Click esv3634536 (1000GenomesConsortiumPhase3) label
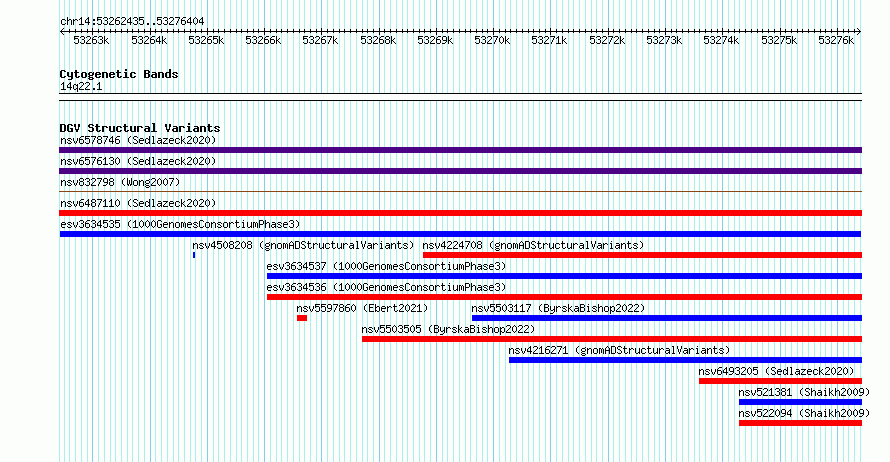The height and width of the screenshot is (462, 890). tap(386, 287)
